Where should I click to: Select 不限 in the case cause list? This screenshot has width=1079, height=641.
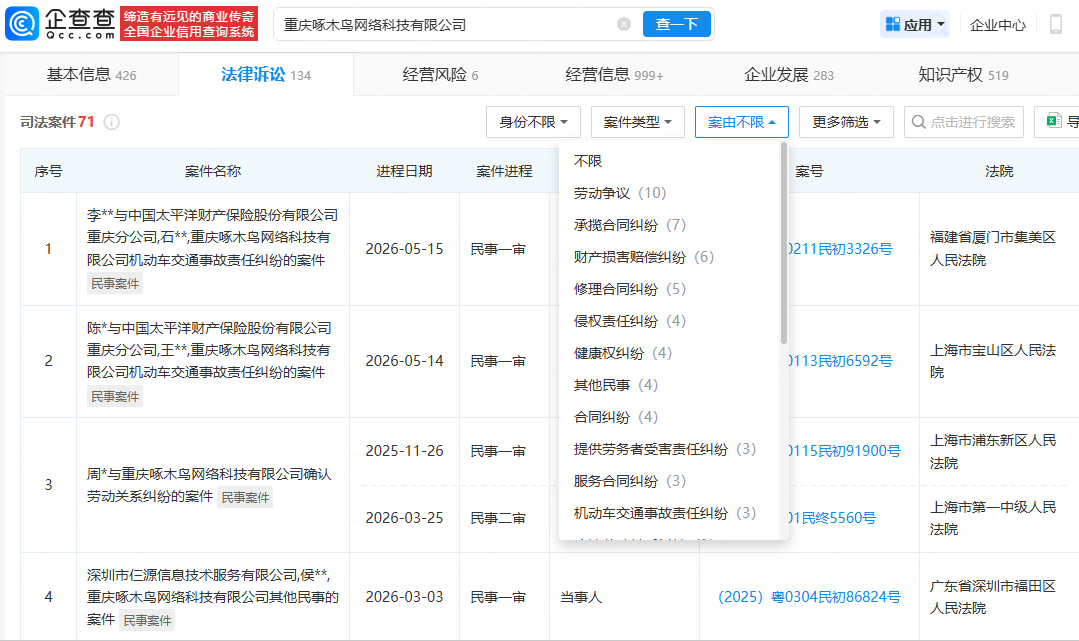click(x=588, y=161)
